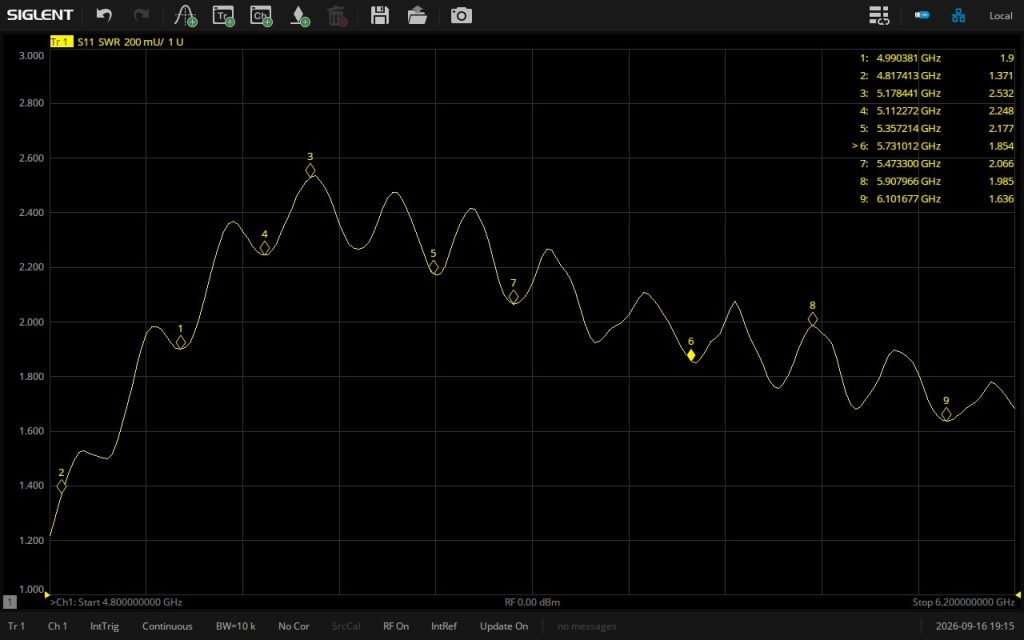Viewport: 1024px width, 640px height.
Task: Click the delete trash can icon
Action: tap(337, 15)
